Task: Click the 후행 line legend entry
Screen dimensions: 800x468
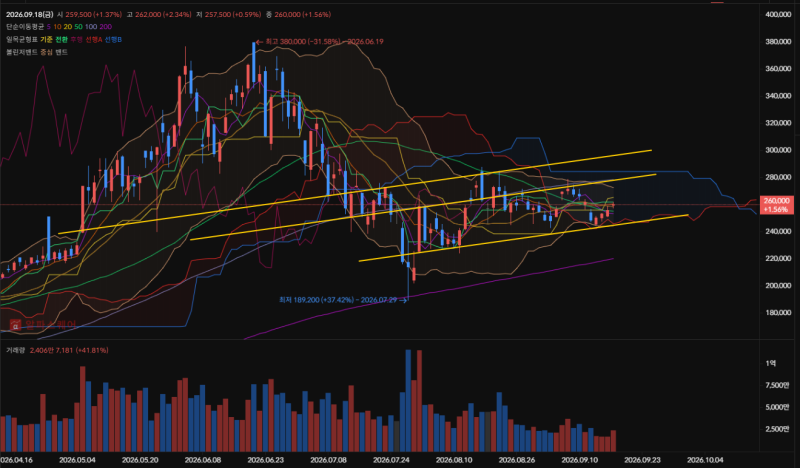Action: [77, 39]
